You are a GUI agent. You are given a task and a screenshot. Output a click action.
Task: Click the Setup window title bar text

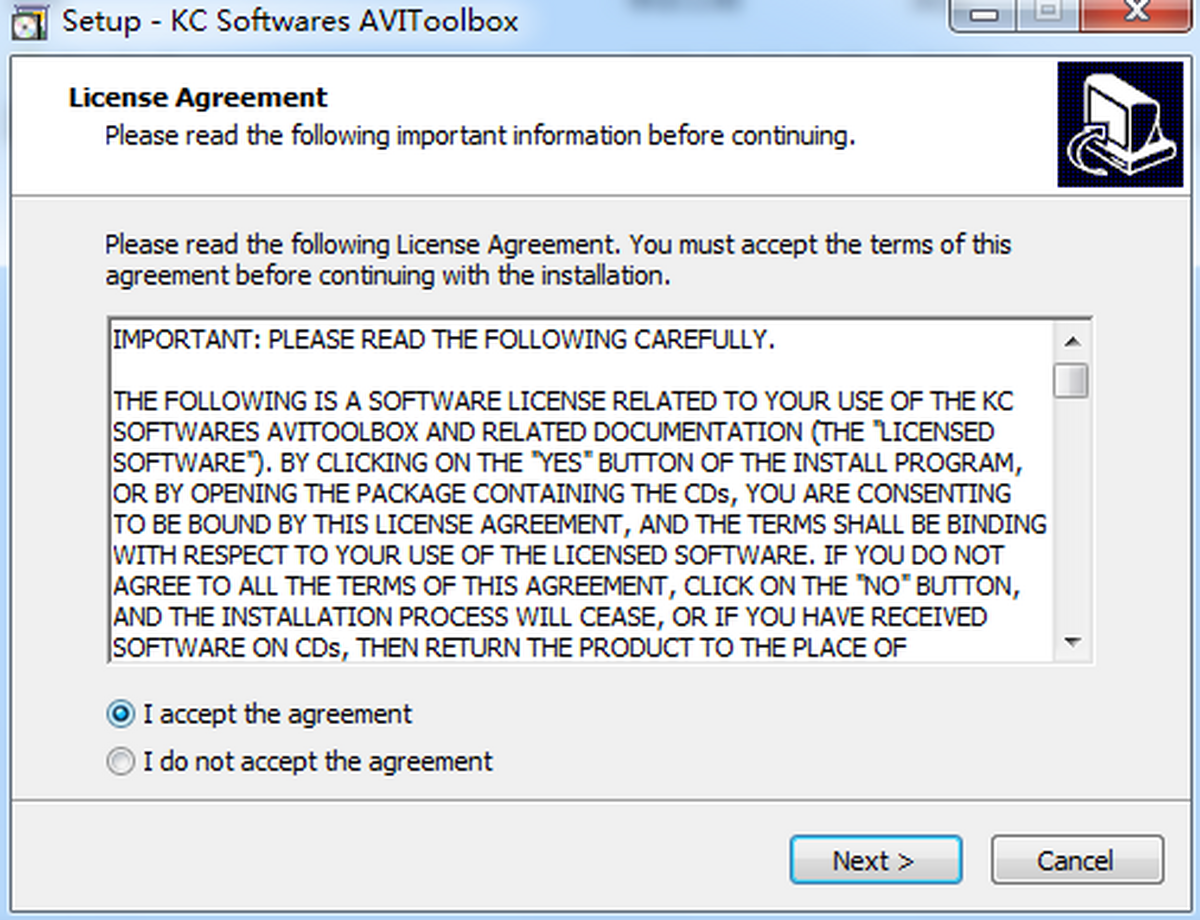coord(291,21)
